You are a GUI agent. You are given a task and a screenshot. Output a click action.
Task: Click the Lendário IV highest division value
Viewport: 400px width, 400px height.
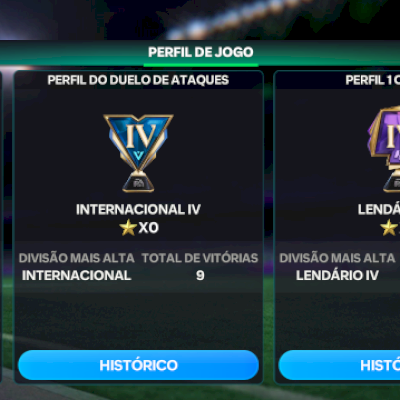coord(337,275)
